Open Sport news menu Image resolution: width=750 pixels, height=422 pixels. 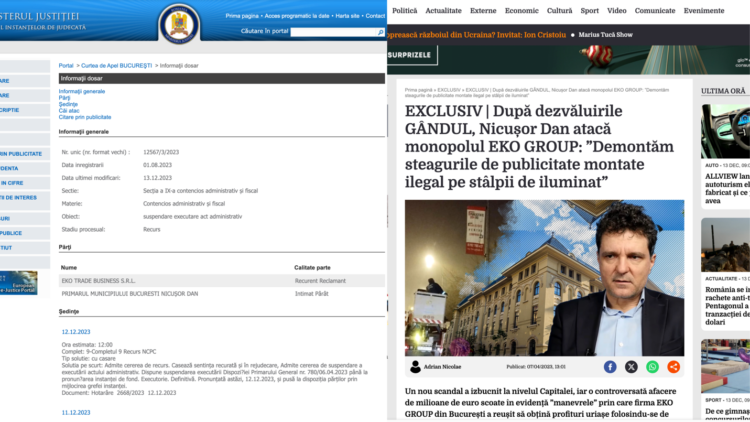click(x=590, y=11)
